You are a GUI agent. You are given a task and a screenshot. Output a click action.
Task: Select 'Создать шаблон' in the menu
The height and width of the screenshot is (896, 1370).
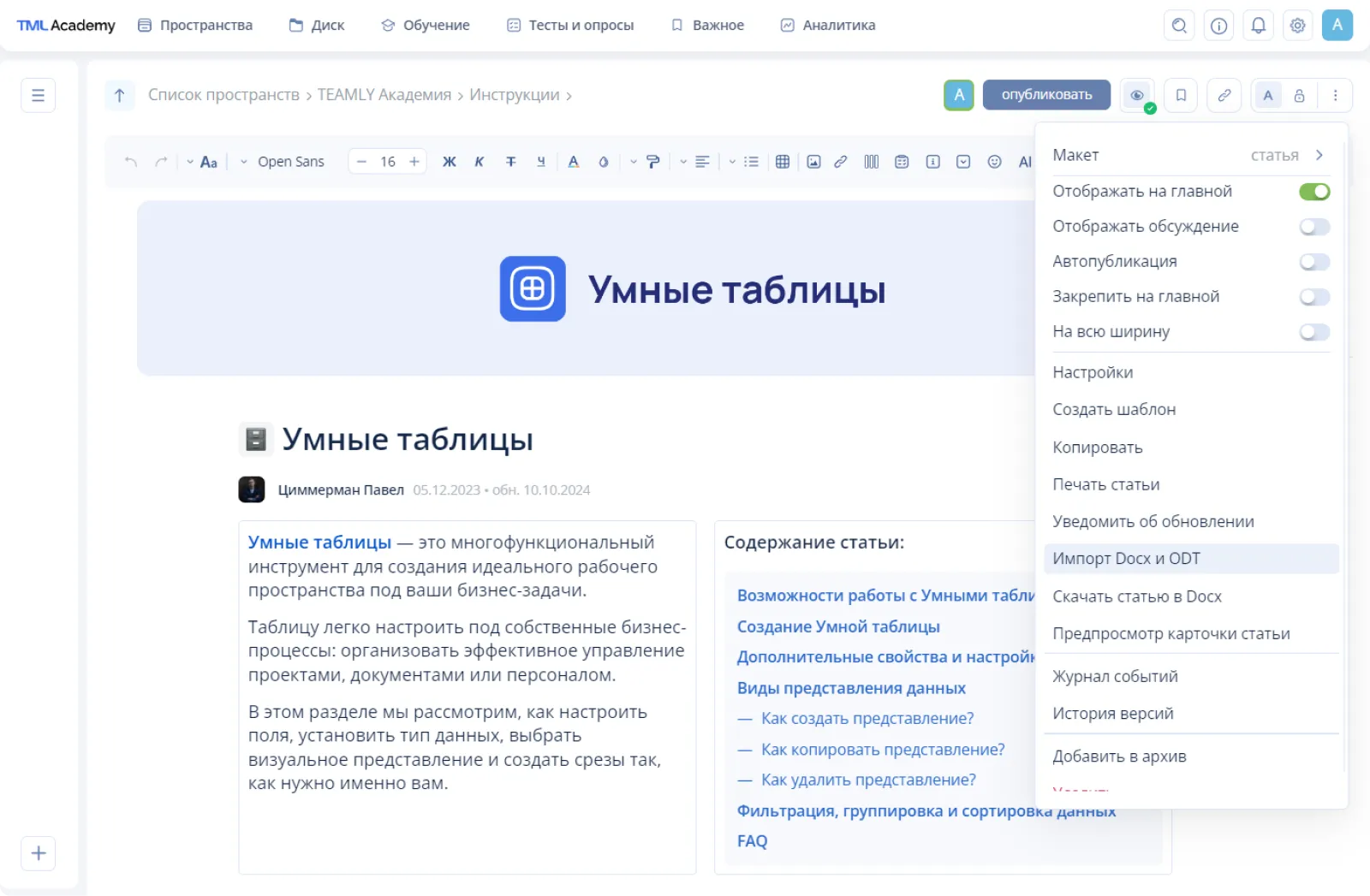1191,410
